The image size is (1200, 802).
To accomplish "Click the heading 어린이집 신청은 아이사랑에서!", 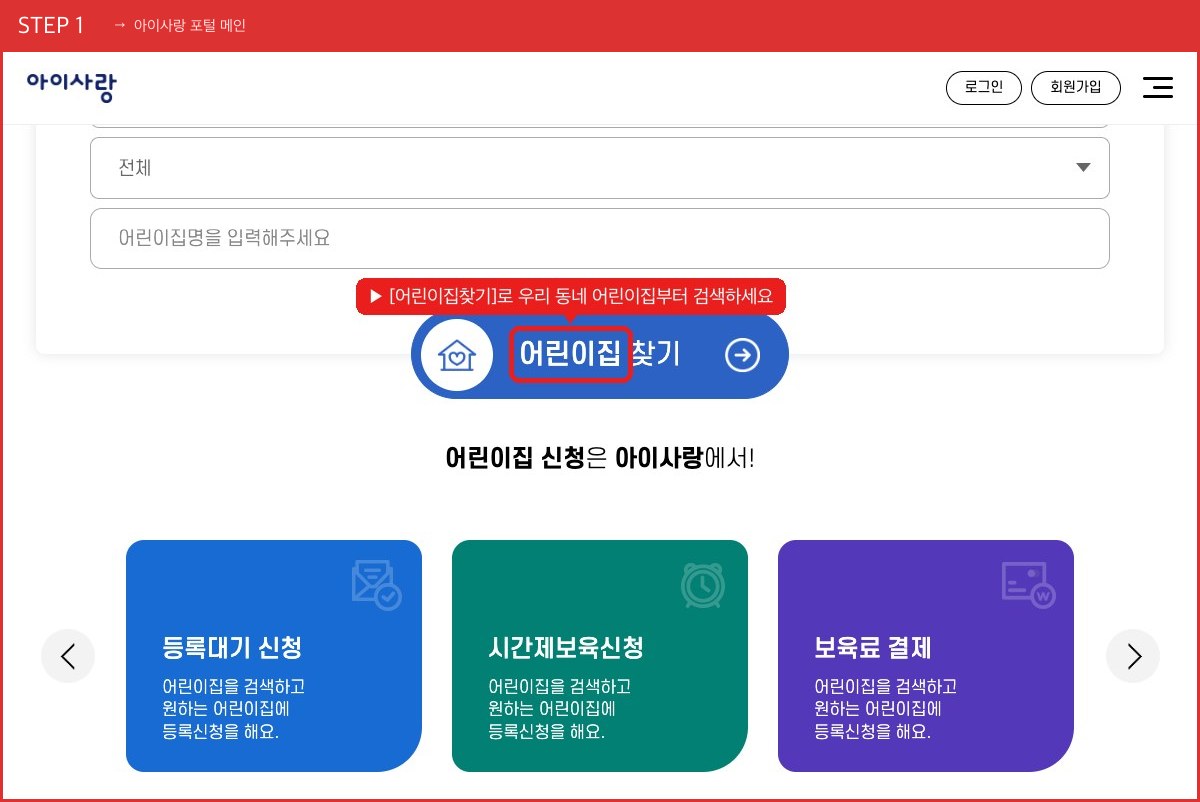I will pos(600,459).
